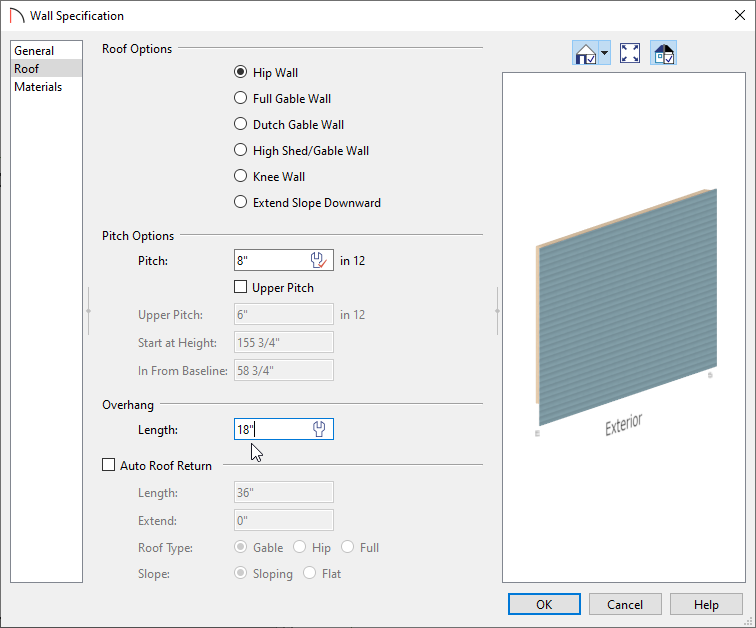Click the Start at Height field
The height and width of the screenshot is (628, 756).
(x=284, y=342)
